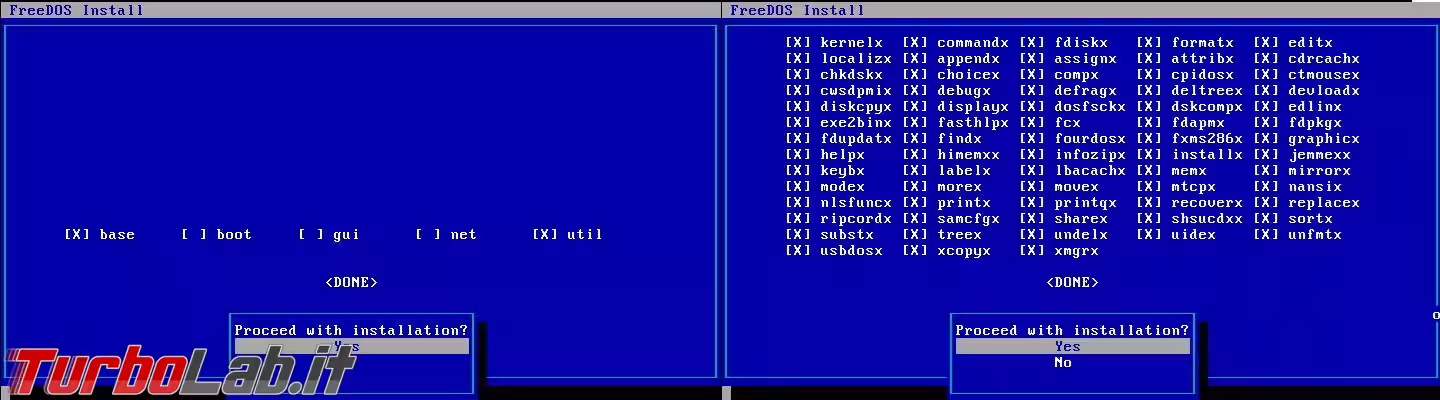
Task: Deselect the dskcompx package
Action: click(1149, 107)
